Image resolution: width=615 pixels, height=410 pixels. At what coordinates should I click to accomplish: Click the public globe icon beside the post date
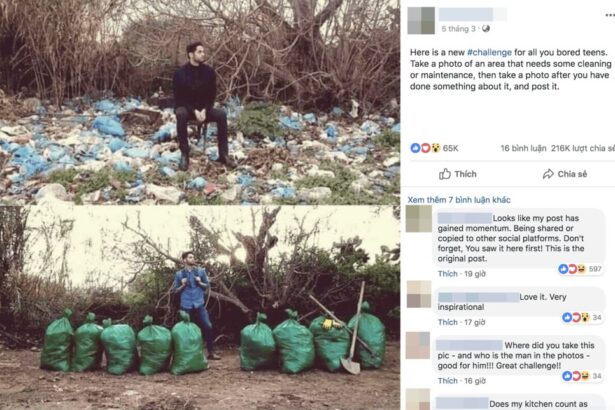click(x=486, y=28)
